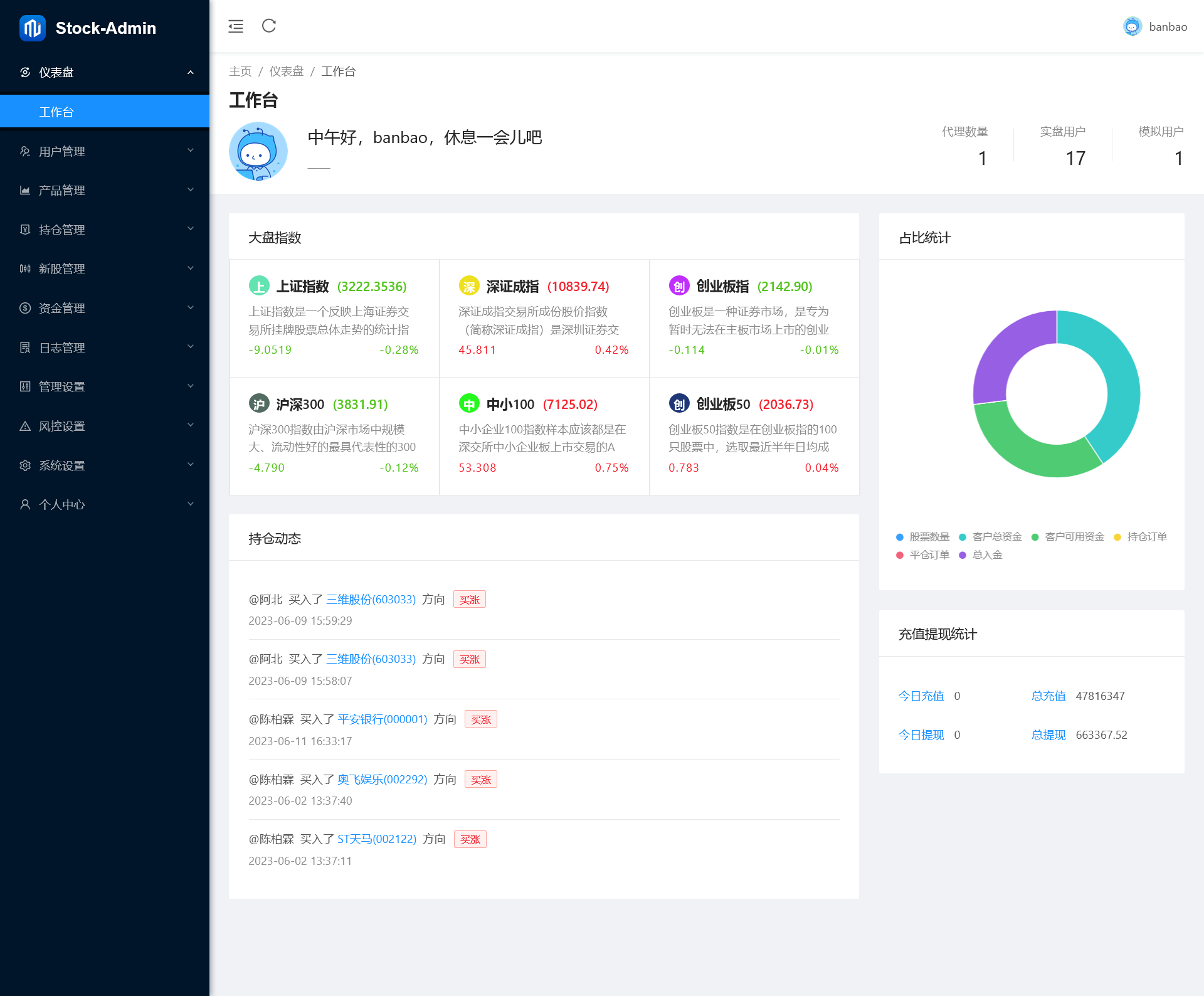The width and height of the screenshot is (1204, 996).
Task: Click 主页 in the breadcrumb
Action: click(240, 72)
